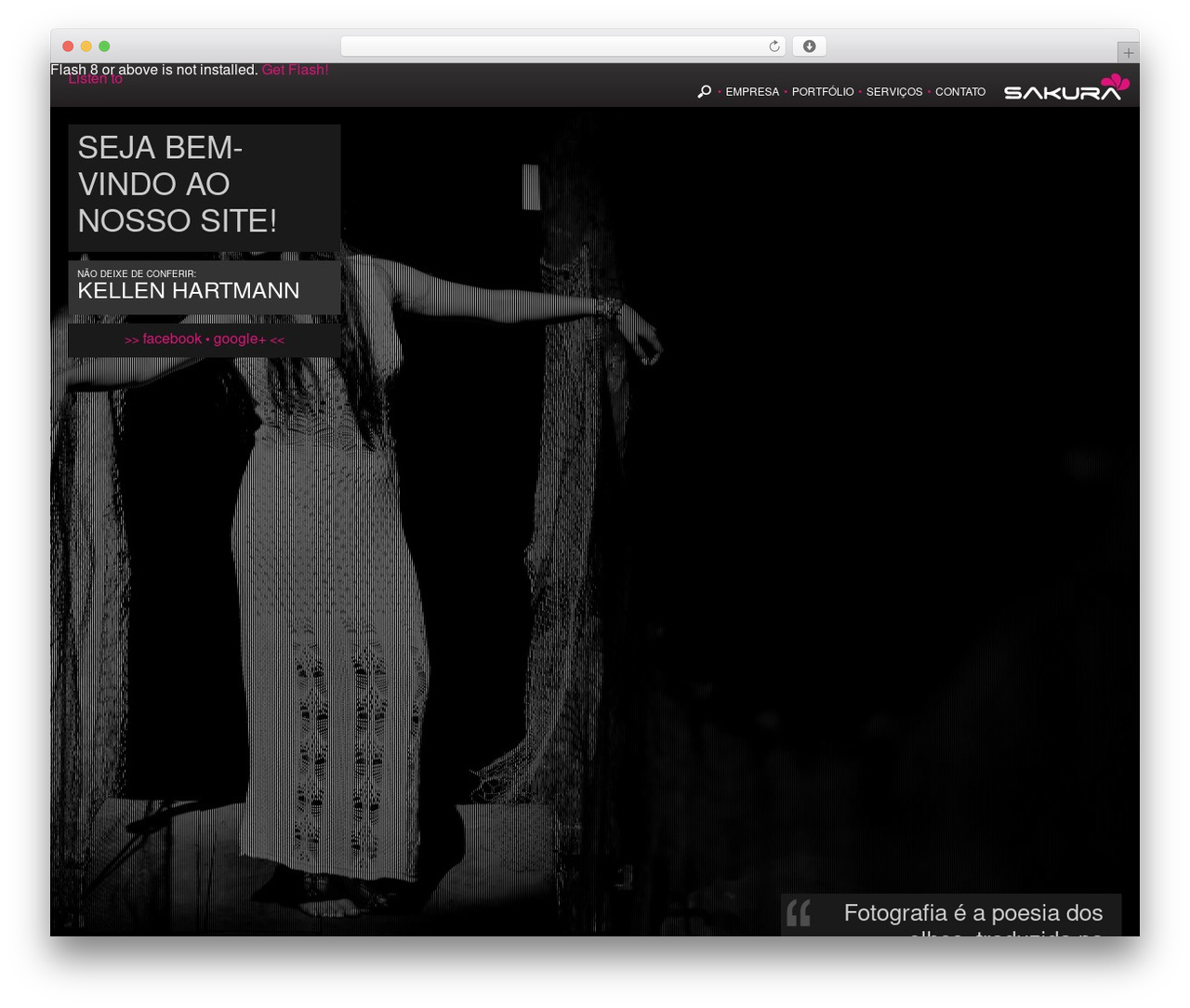Image resolution: width=1190 pixels, height=1008 pixels.
Task: Visit the google+ link
Action: (240, 339)
